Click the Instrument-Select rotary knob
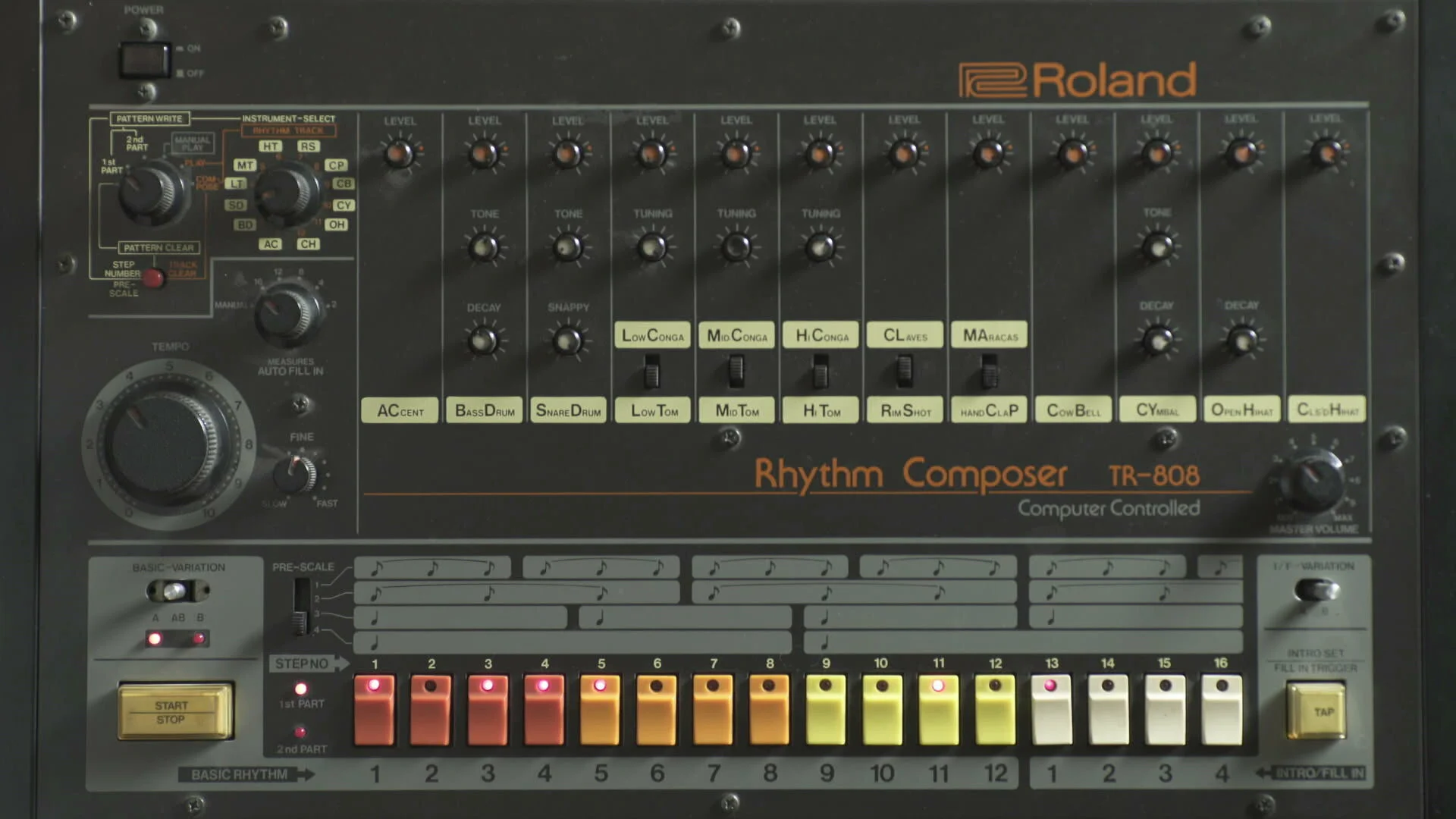This screenshot has height=819, width=1456. [287, 193]
